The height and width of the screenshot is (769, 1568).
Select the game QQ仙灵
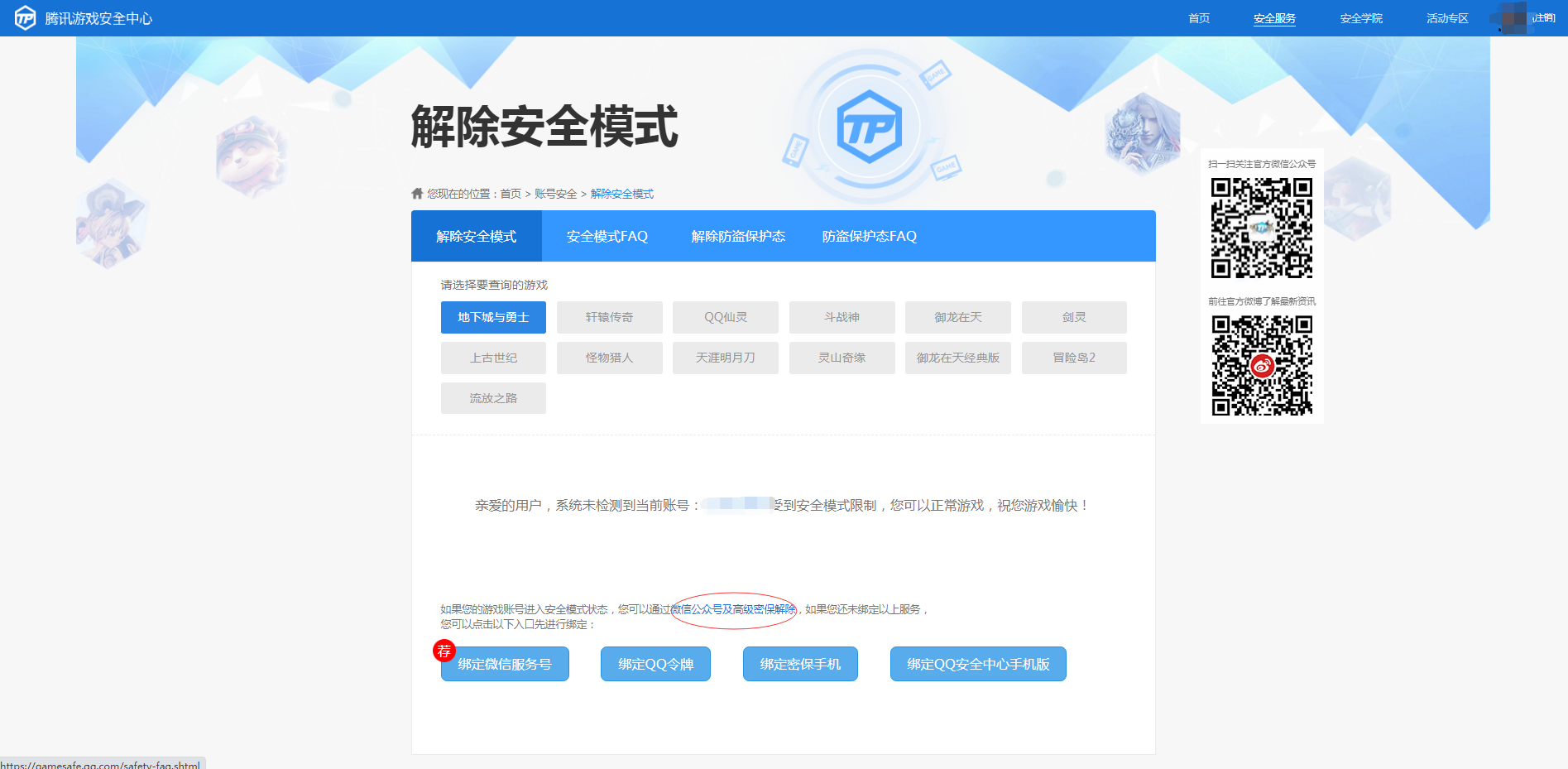pos(726,317)
